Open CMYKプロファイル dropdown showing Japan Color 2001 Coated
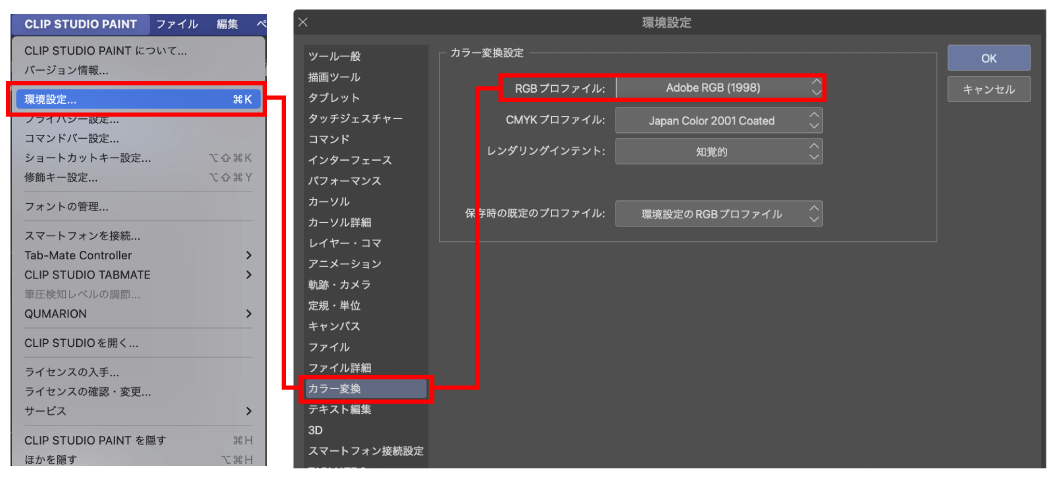 719,121
